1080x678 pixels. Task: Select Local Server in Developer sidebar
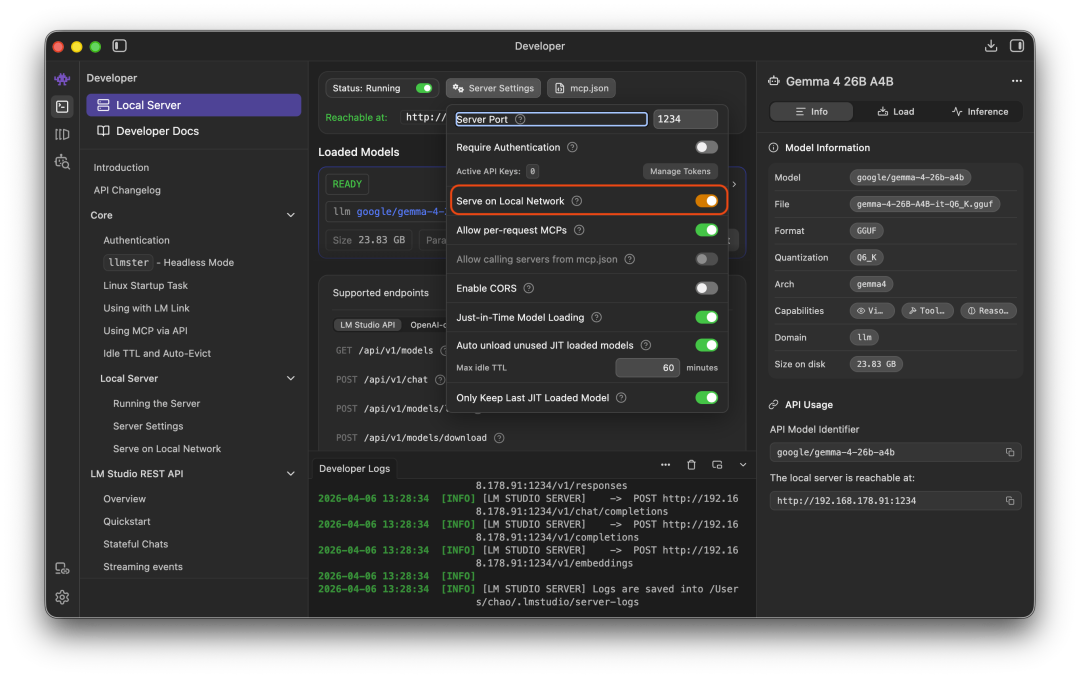tap(194, 105)
